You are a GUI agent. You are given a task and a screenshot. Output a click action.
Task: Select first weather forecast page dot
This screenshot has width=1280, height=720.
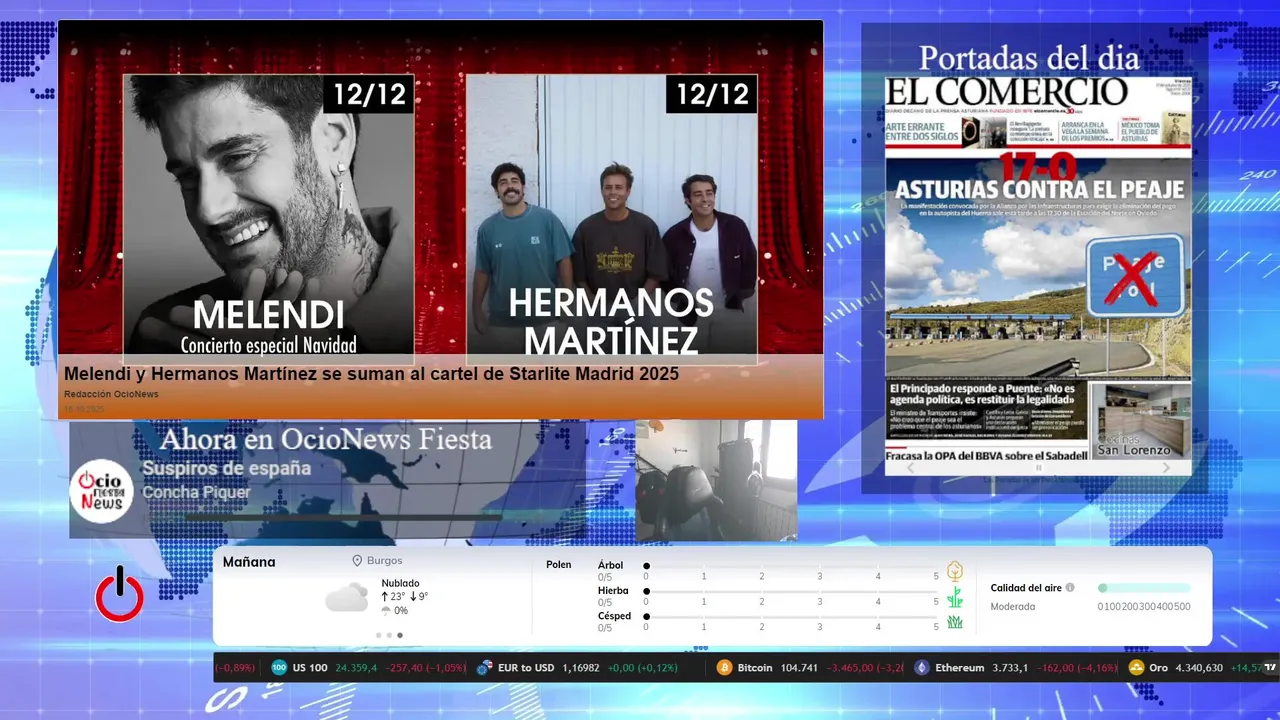[x=378, y=635]
